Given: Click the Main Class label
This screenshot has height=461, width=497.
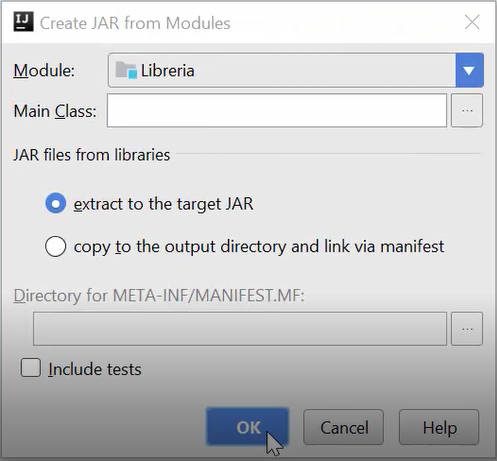Looking at the screenshot, I should [55, 111].
